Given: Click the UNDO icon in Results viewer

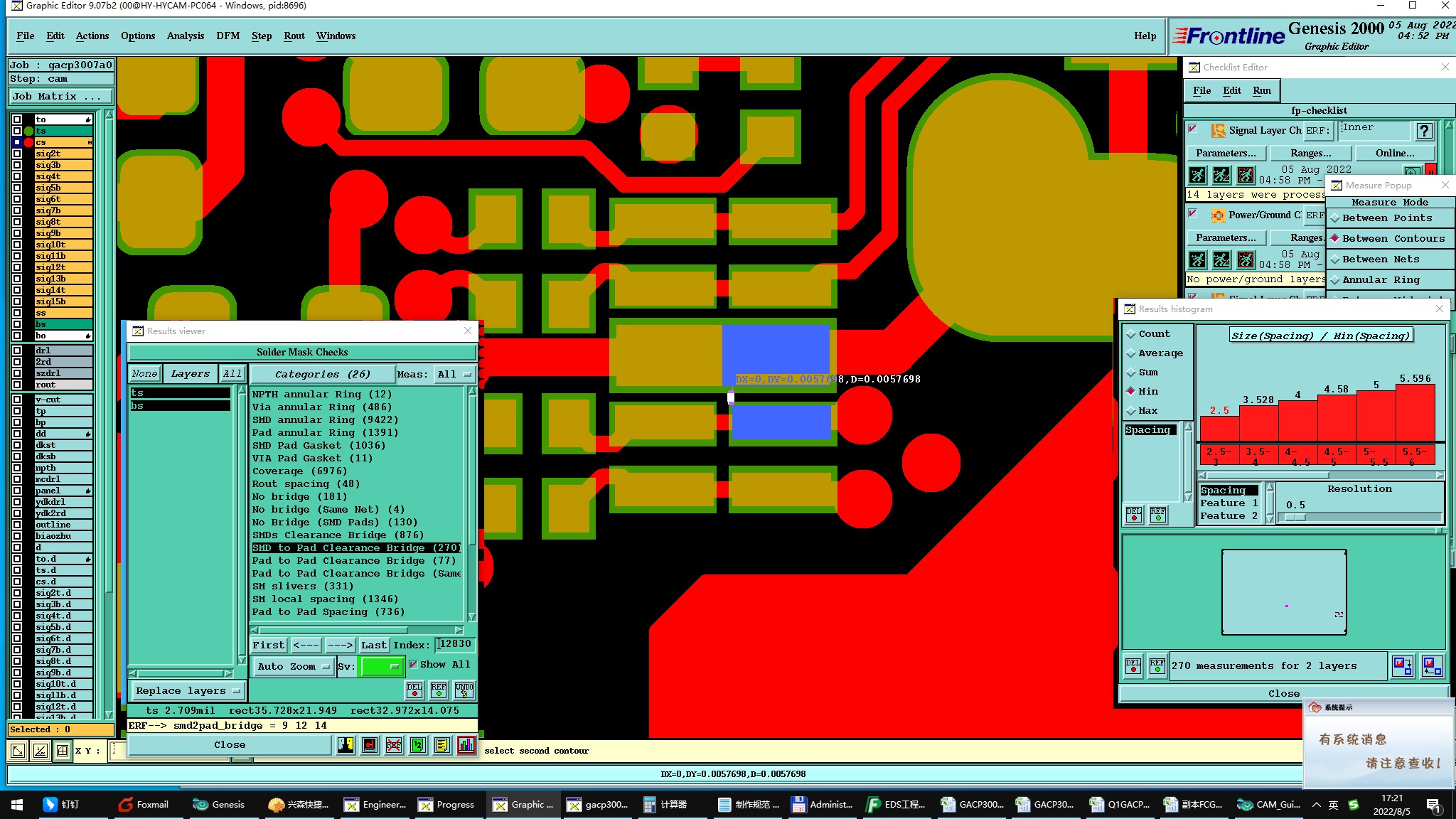Looking at the screenshot, I should tap(464, 690).
